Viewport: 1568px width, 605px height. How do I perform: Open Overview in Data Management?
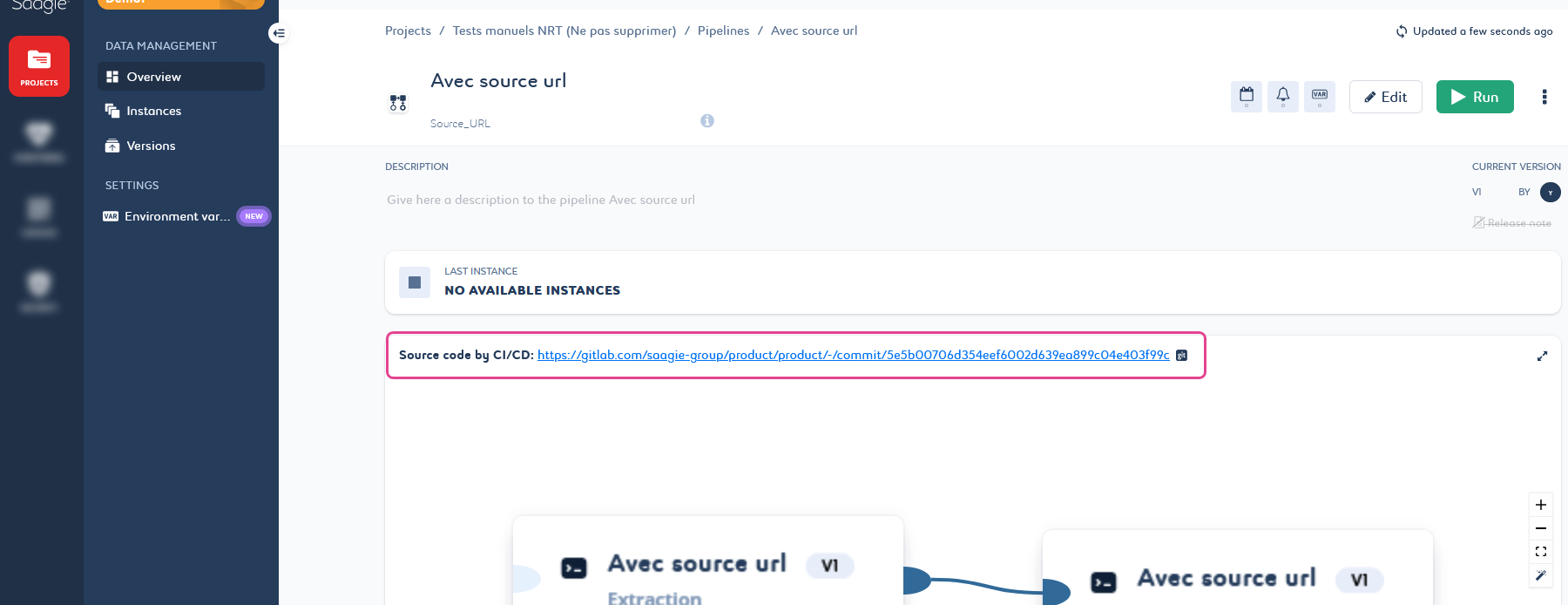point(181,77)
